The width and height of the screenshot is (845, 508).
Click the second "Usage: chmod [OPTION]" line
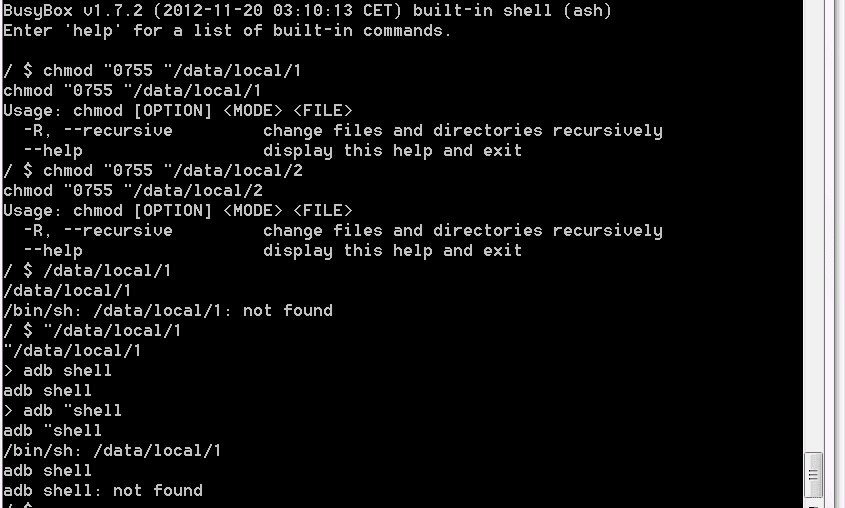click(177, 211)
